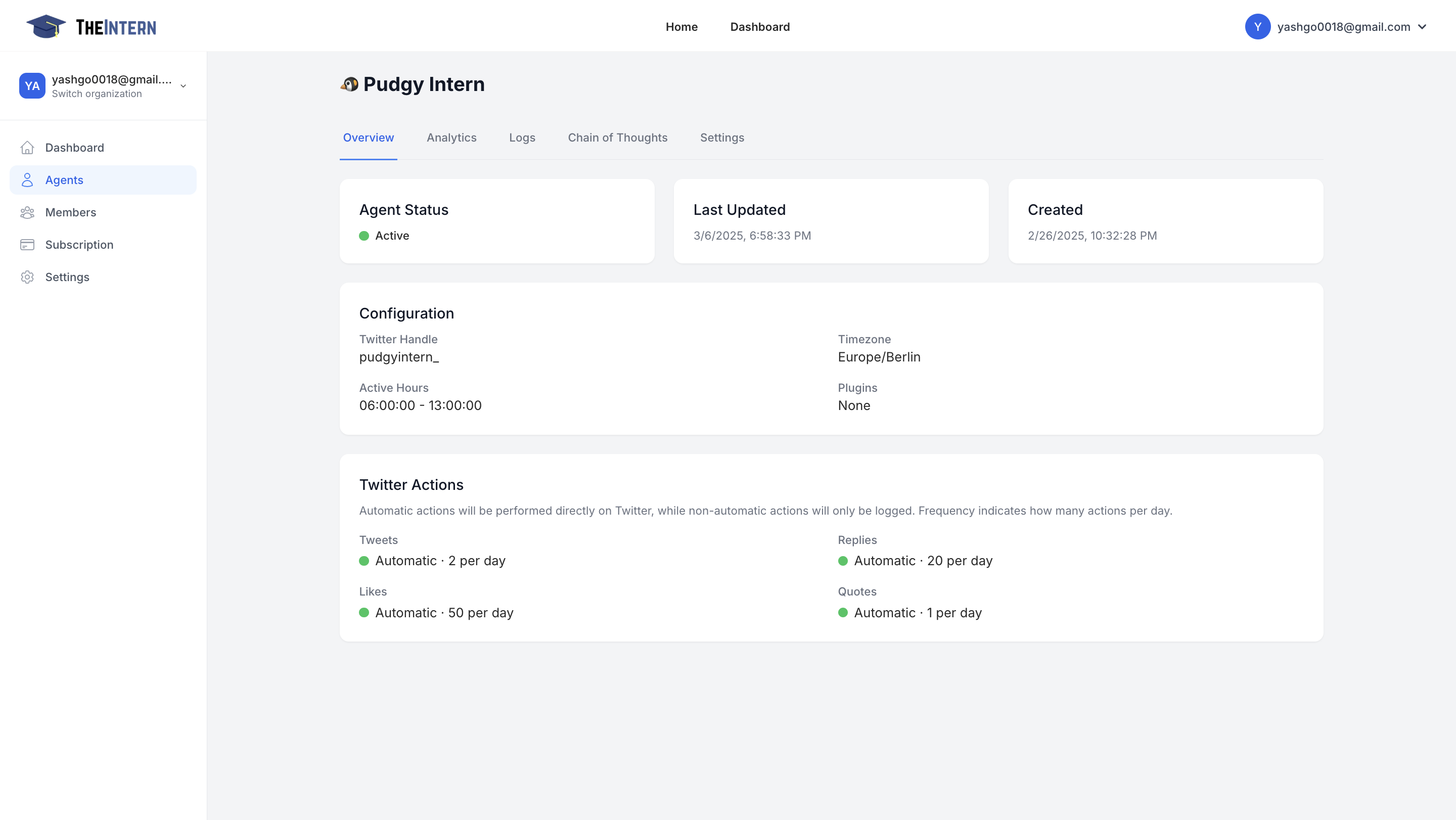This screenshot has height=820, width=1456.
Task: Click the sidebar Settings gear icon
Action: 27,277
